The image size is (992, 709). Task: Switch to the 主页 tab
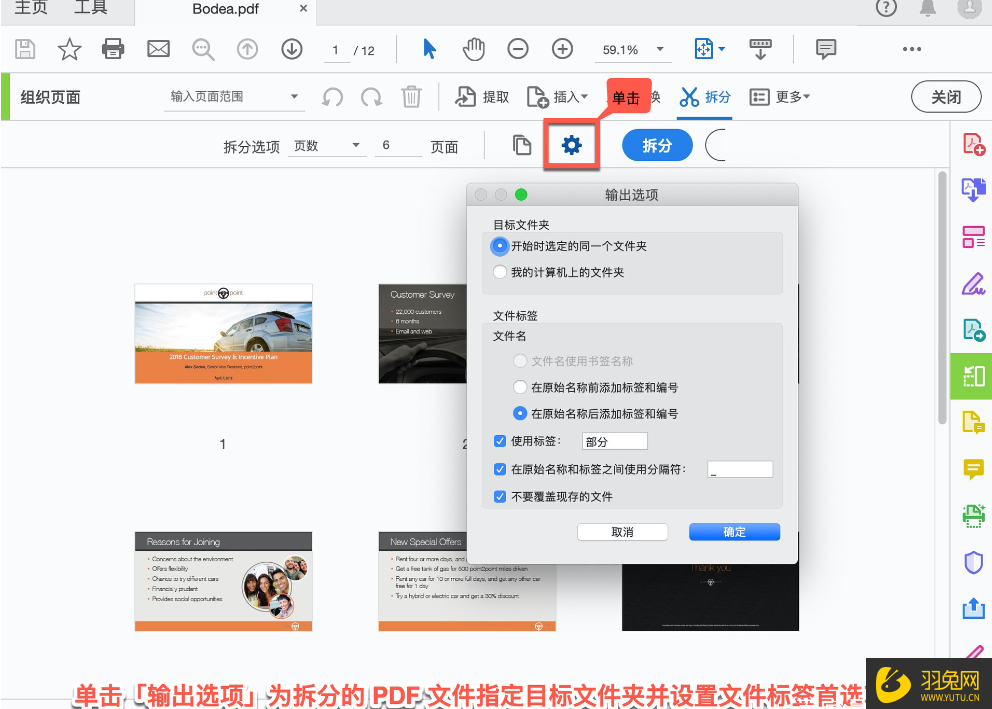(30, 9)
